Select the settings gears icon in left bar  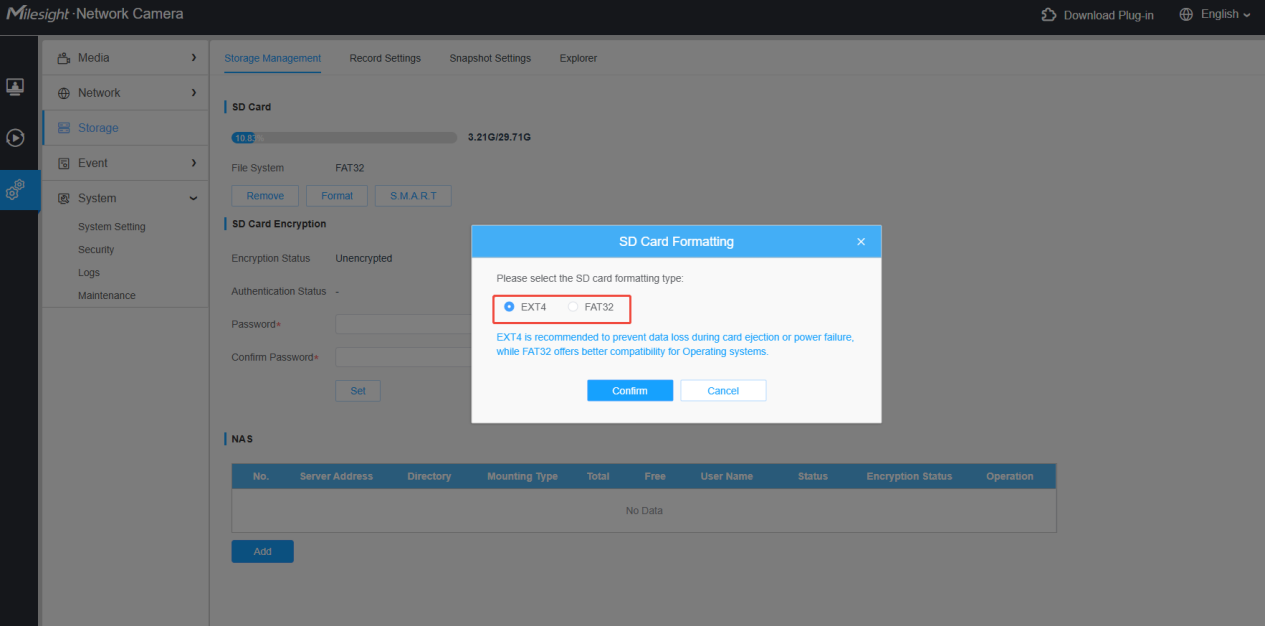pyautogui.click(x=15, y=189)
